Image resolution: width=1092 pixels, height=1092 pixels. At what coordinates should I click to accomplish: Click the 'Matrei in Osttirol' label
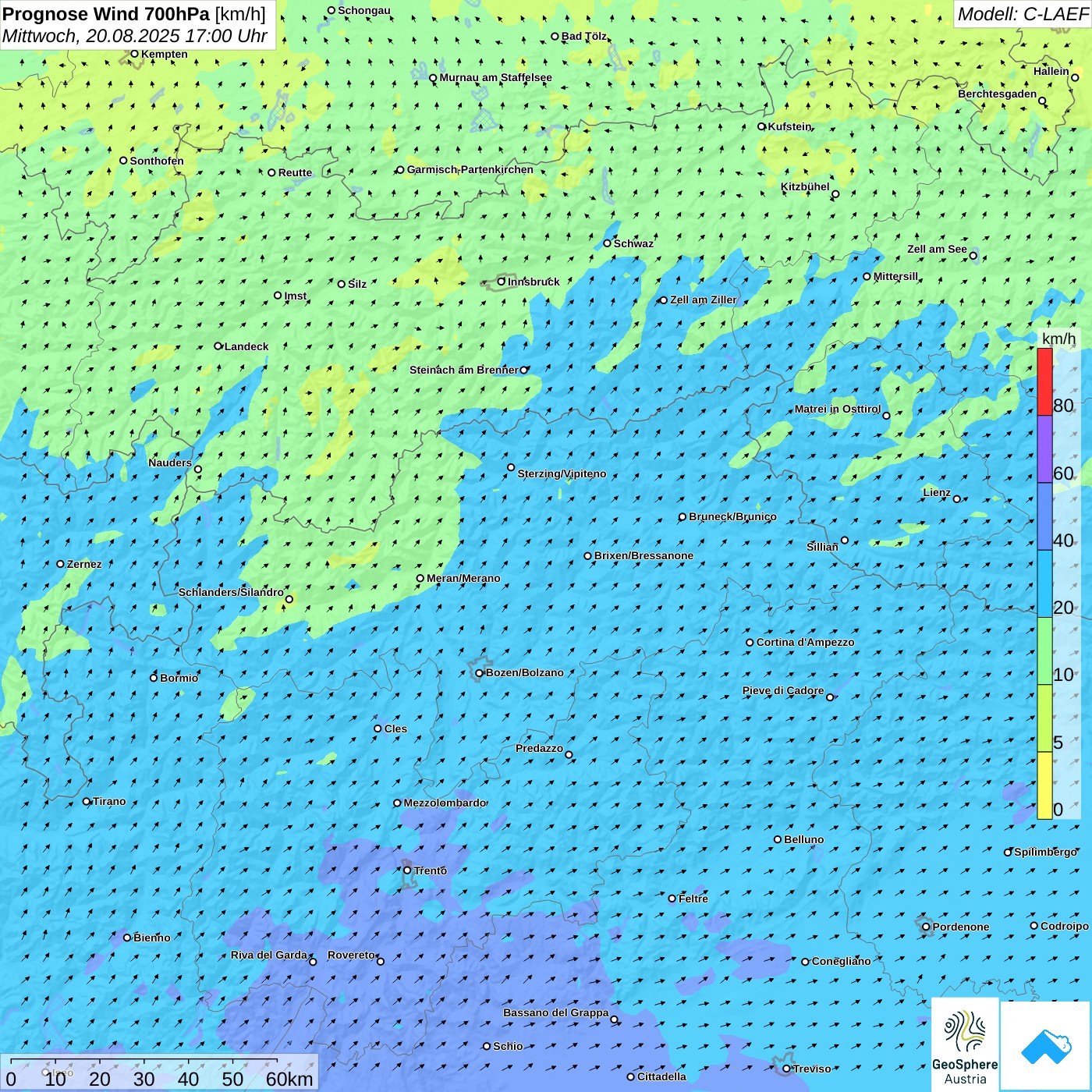pyautogui.click(x=837, y=409)
